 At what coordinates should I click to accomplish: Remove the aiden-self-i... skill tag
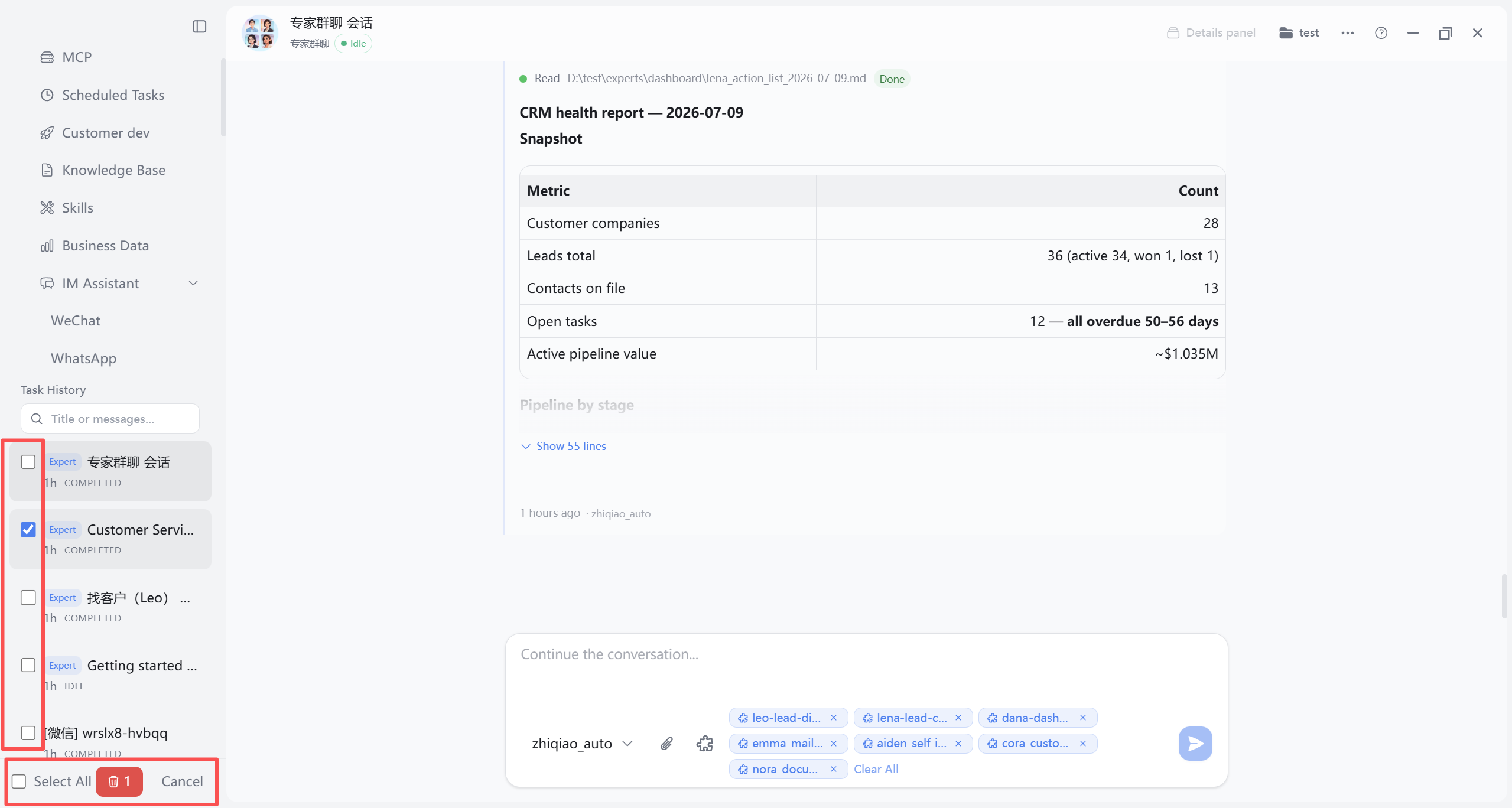pyautogui.click(x=958, y=744)
